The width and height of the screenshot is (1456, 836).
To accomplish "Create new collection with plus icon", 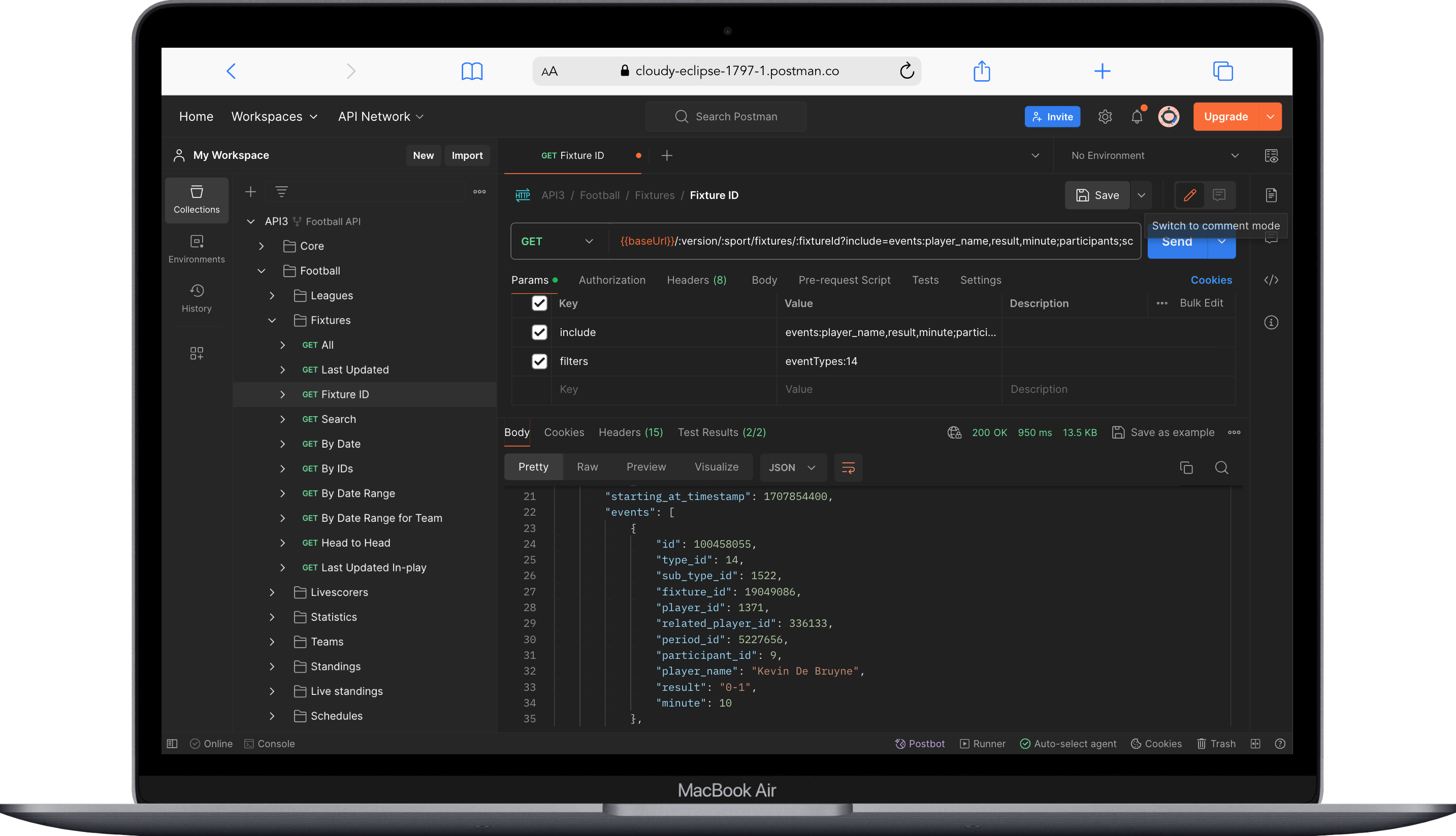I will point(250,192).
